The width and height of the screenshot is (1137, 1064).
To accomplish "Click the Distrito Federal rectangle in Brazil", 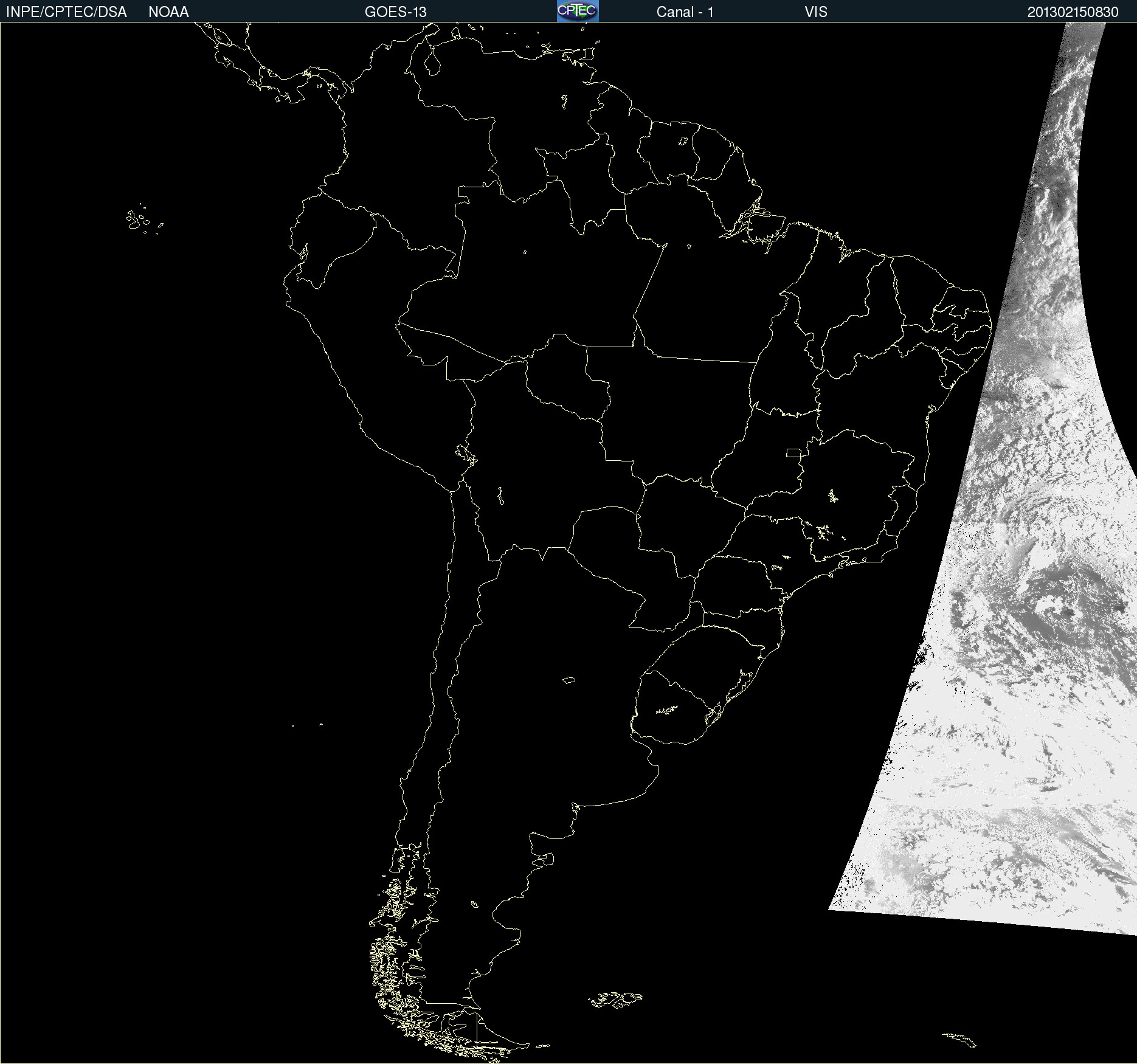I will point(793,452).
